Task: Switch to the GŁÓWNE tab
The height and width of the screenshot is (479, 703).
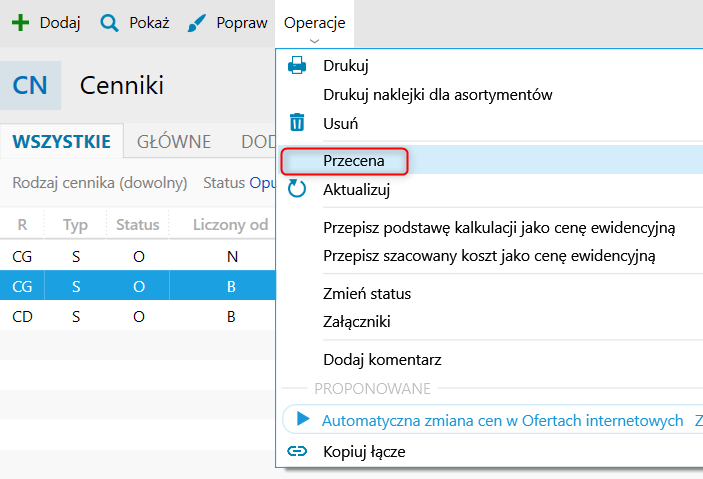Action: coord(174,141)
